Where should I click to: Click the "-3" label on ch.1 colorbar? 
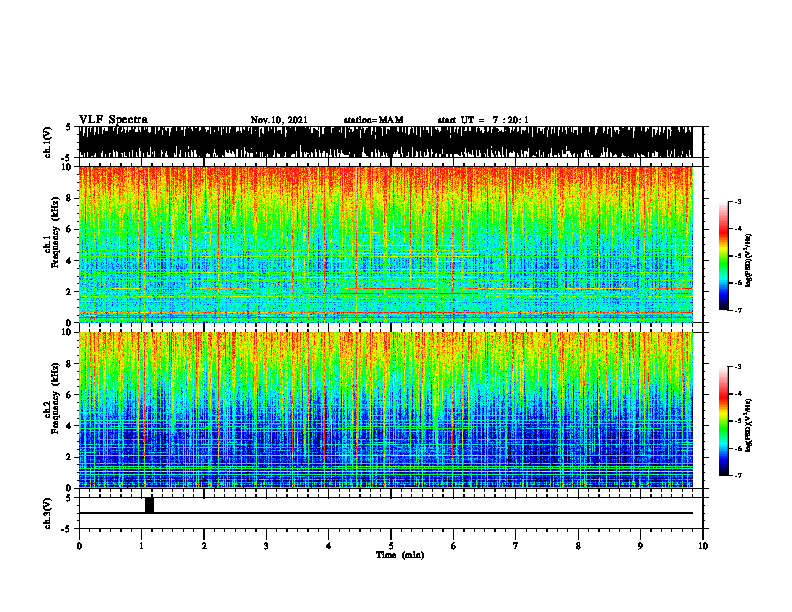click(x=737, y=201)
